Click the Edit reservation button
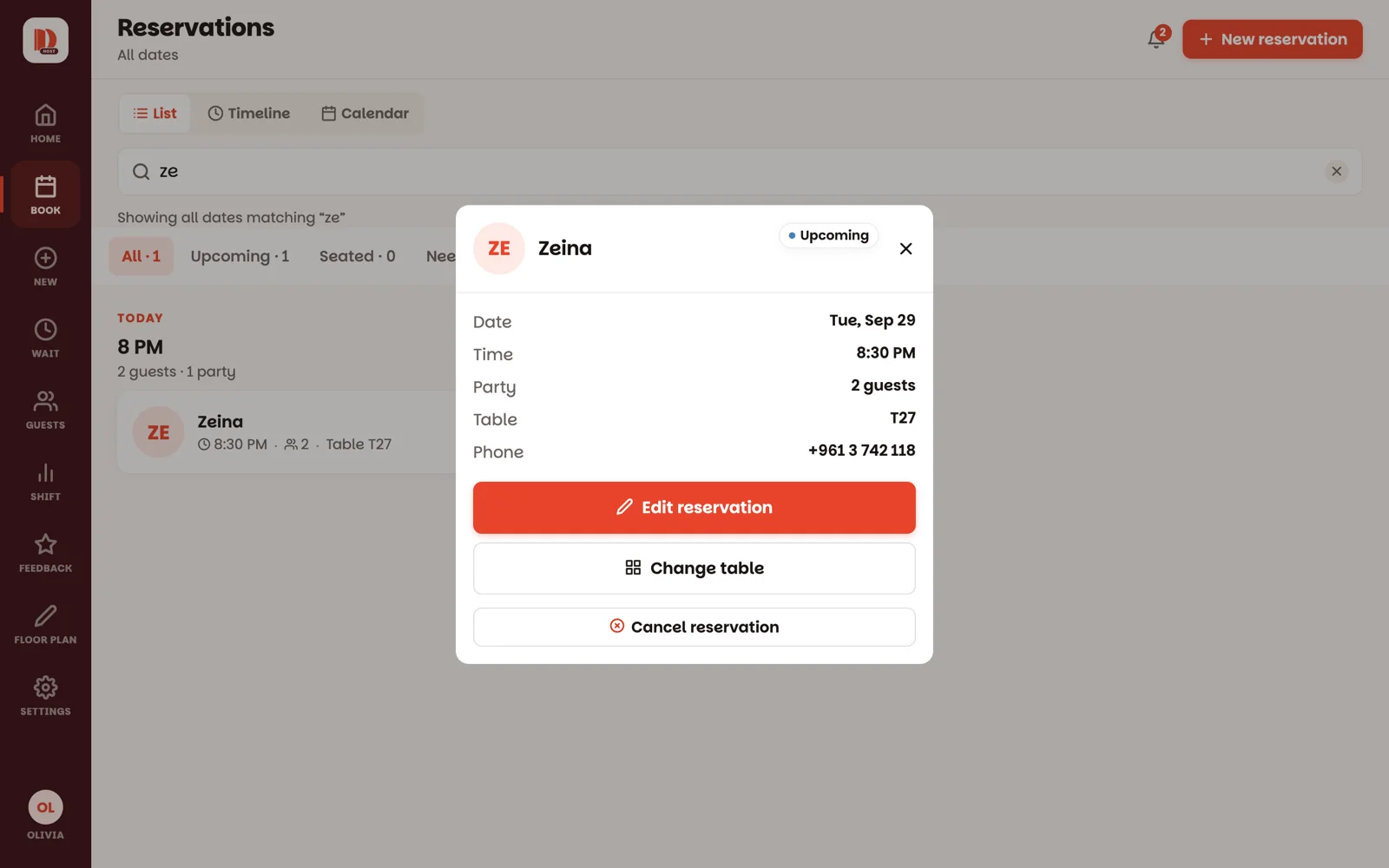1389x868 pixels. point(694,508)
